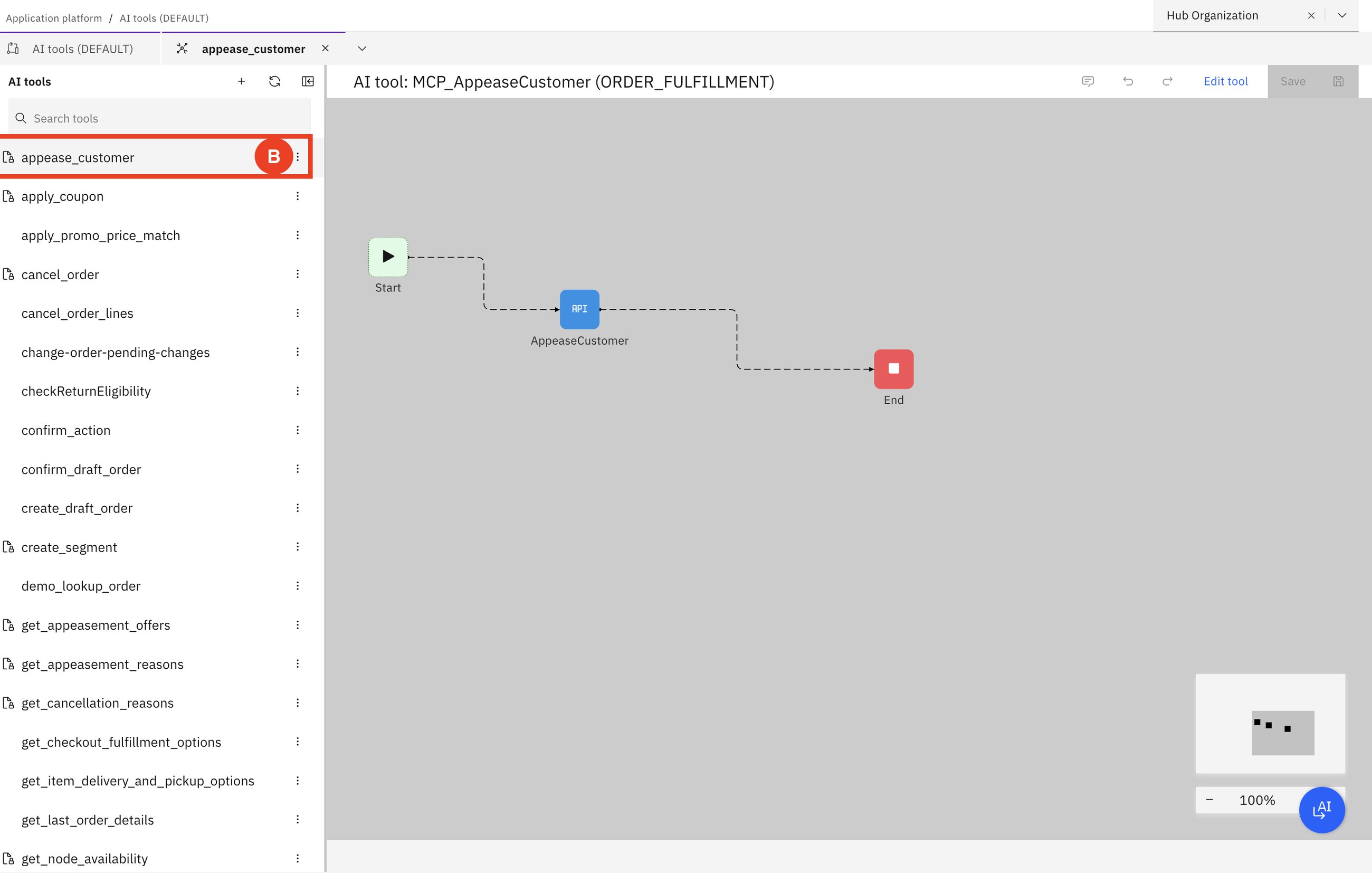Open get_cancellation_reasons tool
This screenshot has width=1372, height=873.
click(98, 703)
